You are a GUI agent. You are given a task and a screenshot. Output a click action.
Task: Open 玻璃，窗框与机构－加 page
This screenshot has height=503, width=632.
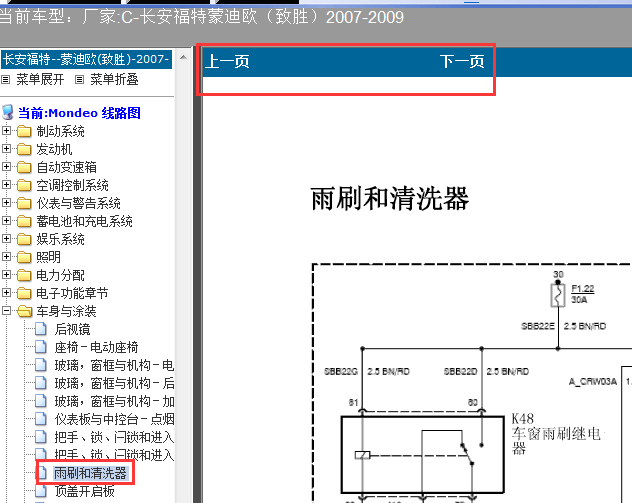[x=114, y=401]
